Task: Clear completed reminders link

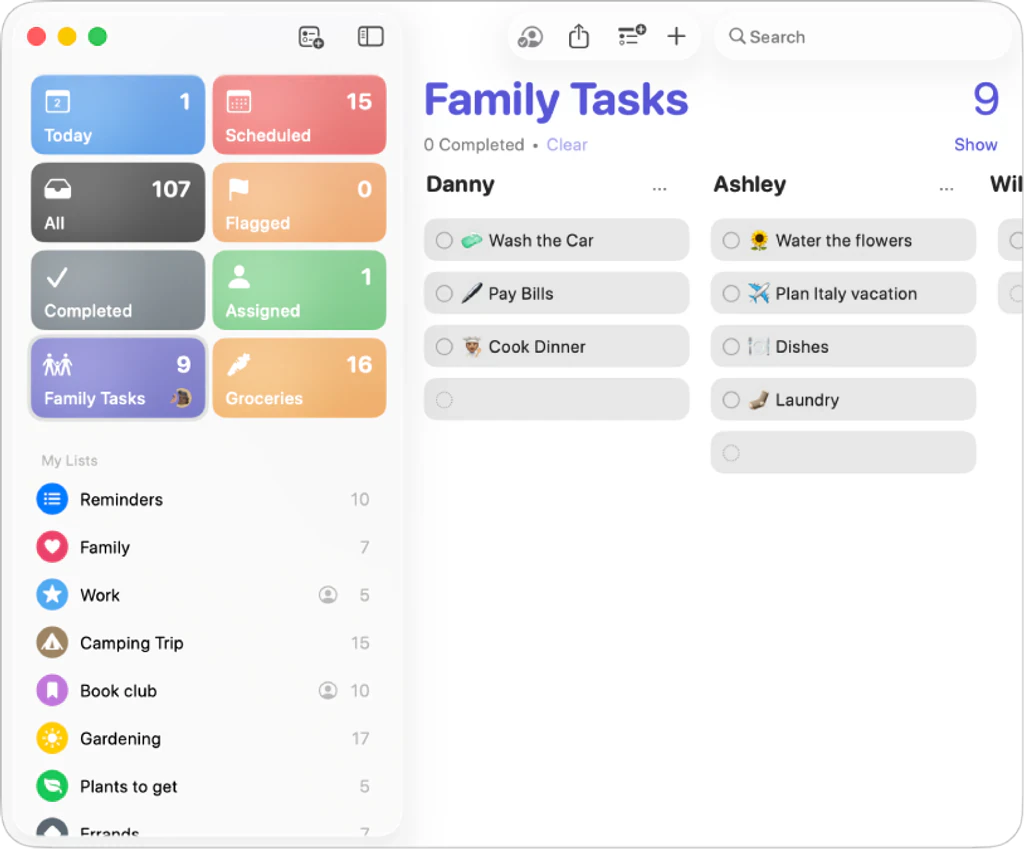Action: tap(567, 145)
